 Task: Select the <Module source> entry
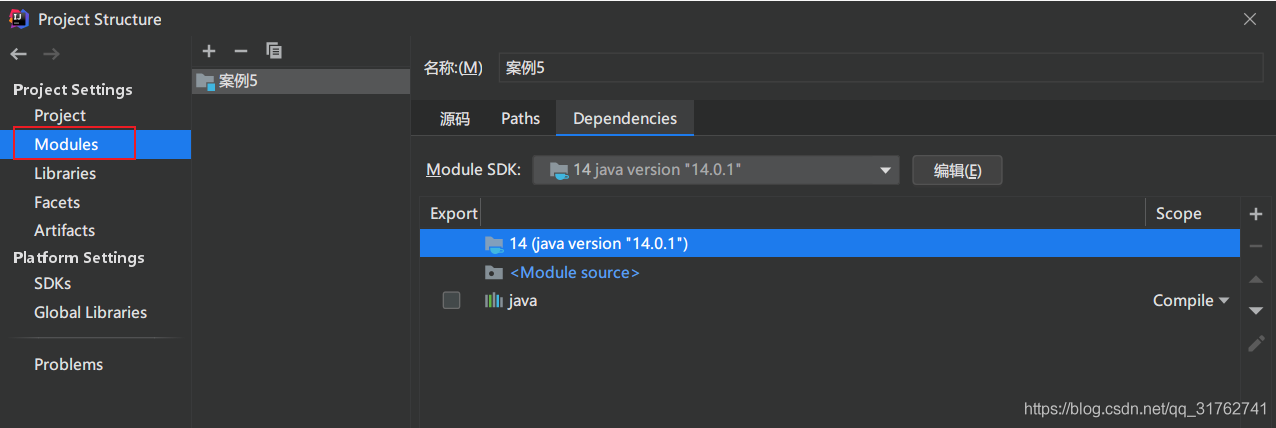pos(574,272)
